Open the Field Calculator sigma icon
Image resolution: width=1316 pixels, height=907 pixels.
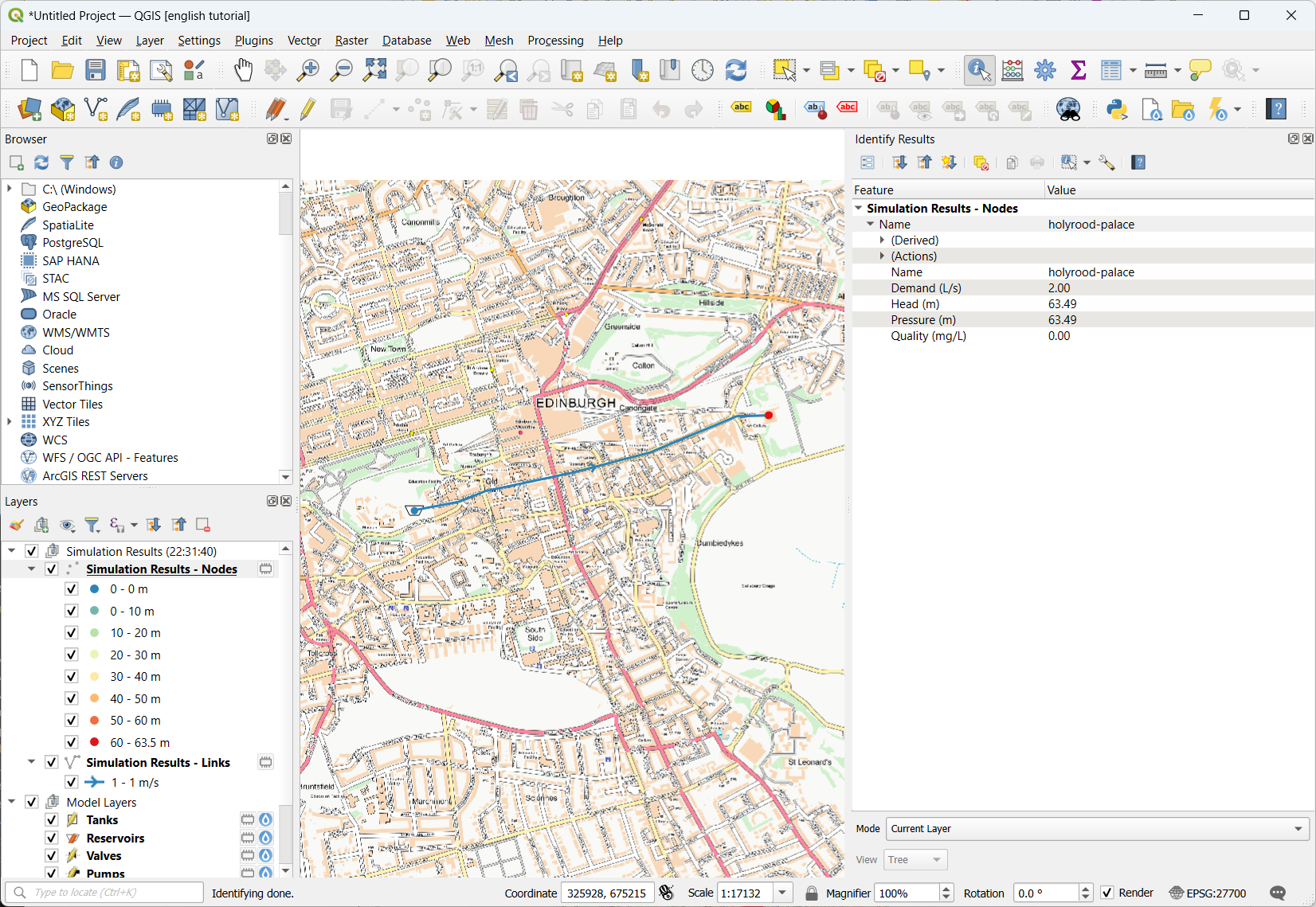pyautogui.click(x=1079, y=70)
